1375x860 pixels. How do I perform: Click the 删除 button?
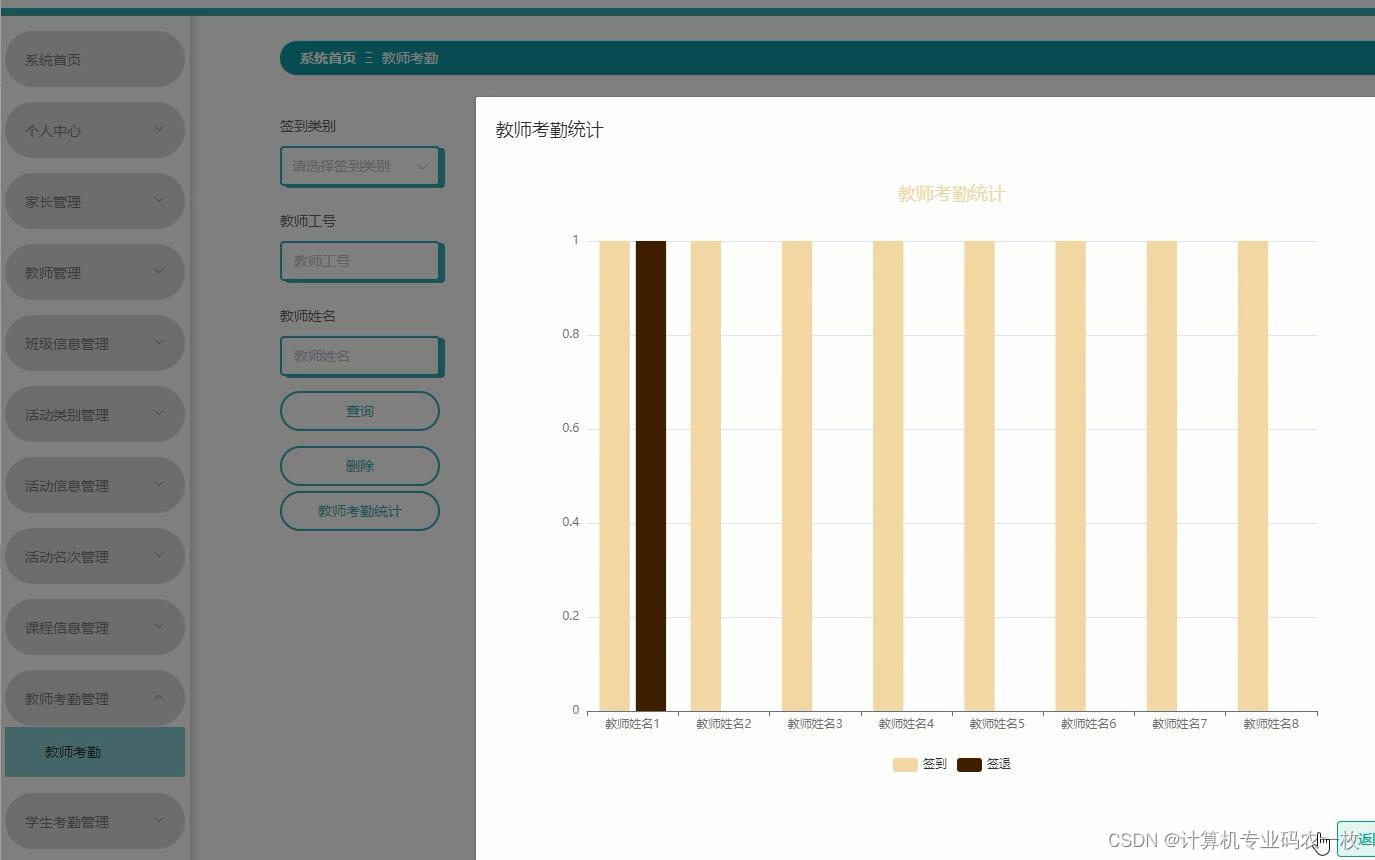(x=360, y=466)
